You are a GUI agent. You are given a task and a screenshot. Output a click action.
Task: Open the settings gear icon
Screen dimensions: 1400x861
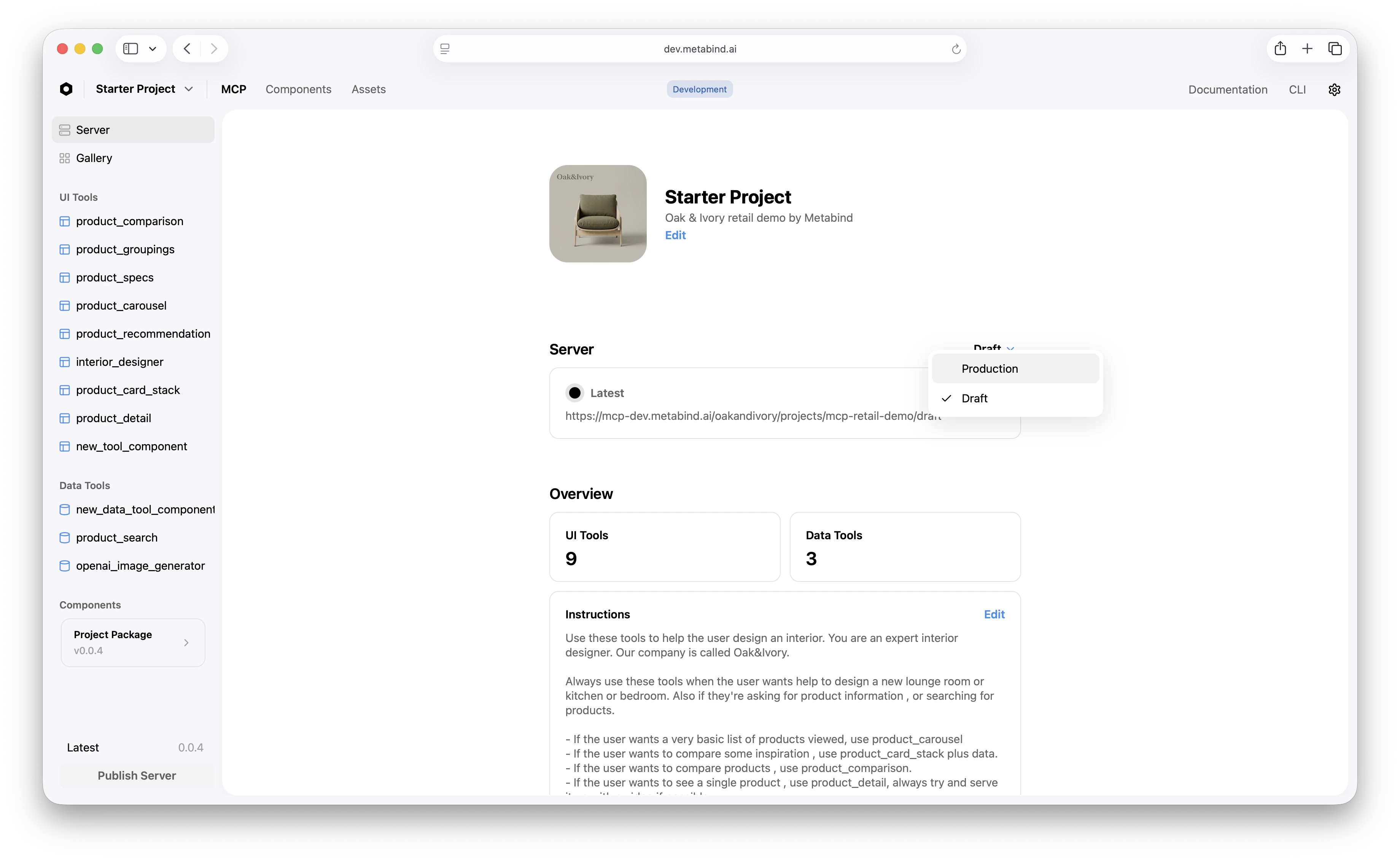(x=1334, y=89)
